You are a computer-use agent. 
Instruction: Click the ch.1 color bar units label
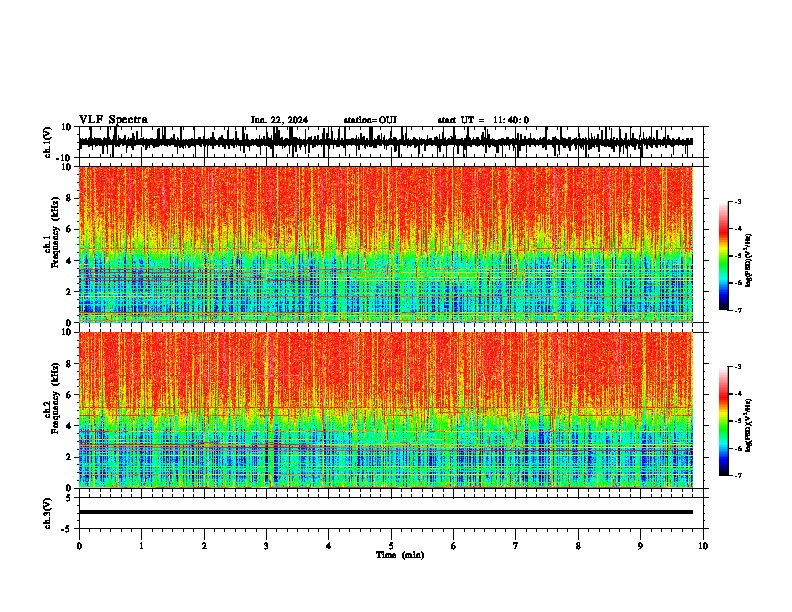(x=749, y=261)
